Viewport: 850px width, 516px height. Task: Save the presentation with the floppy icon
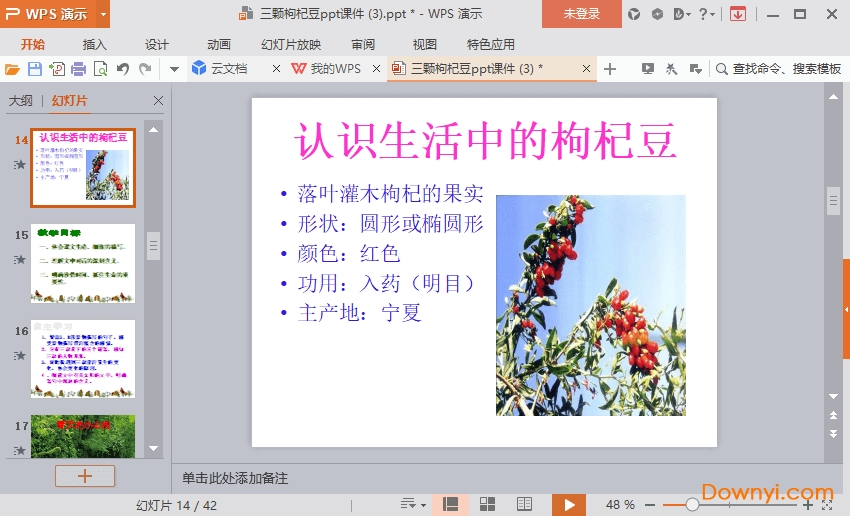tap(35, 69)
